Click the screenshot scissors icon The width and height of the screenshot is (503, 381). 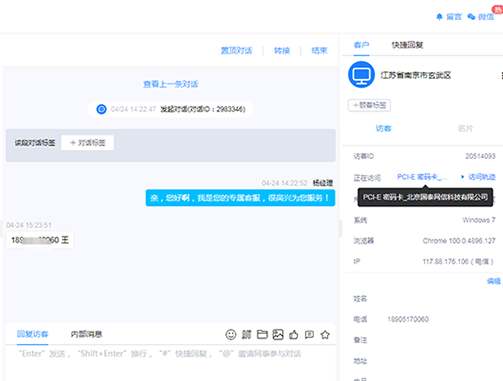[246, 334]
